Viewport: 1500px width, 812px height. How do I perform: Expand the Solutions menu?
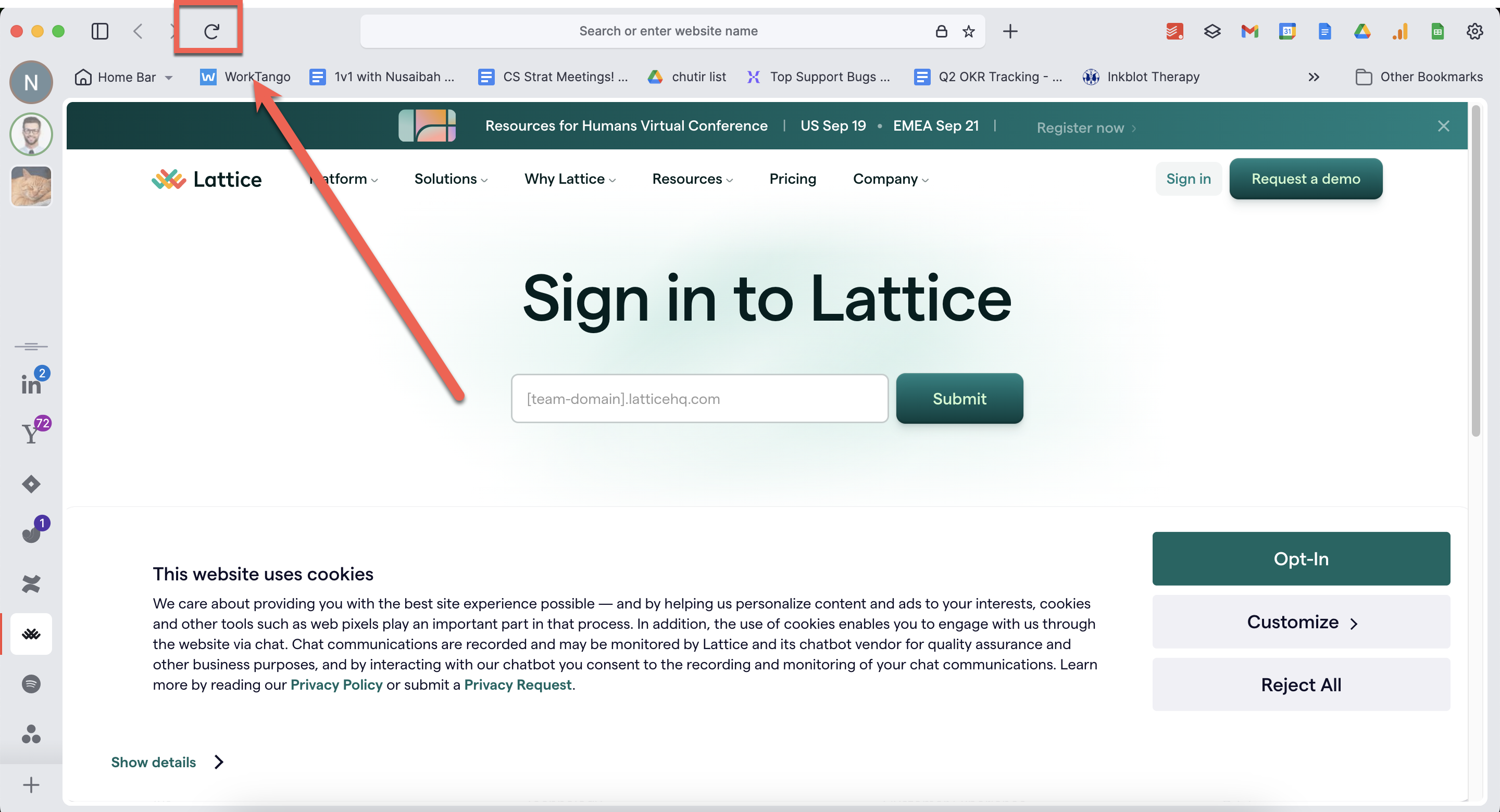451,179
